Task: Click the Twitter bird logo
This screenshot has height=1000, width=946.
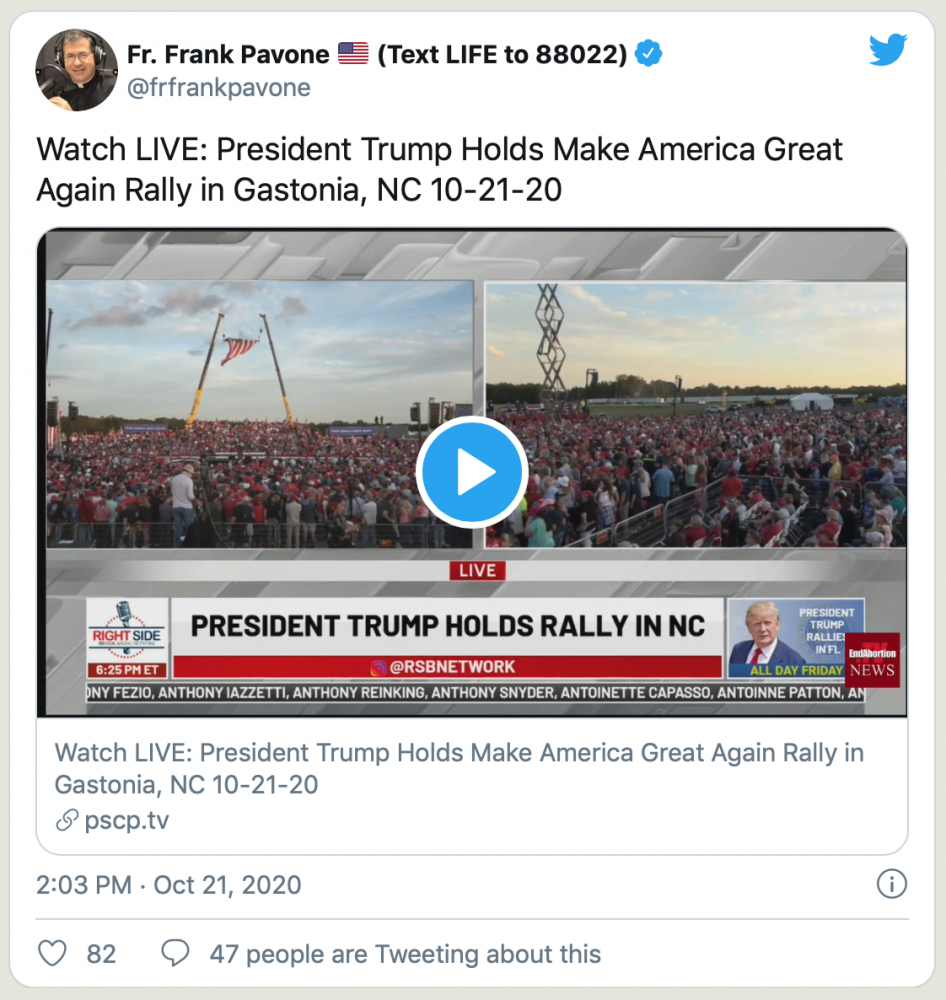Action: pyautogui.click(x=887, y=50)
